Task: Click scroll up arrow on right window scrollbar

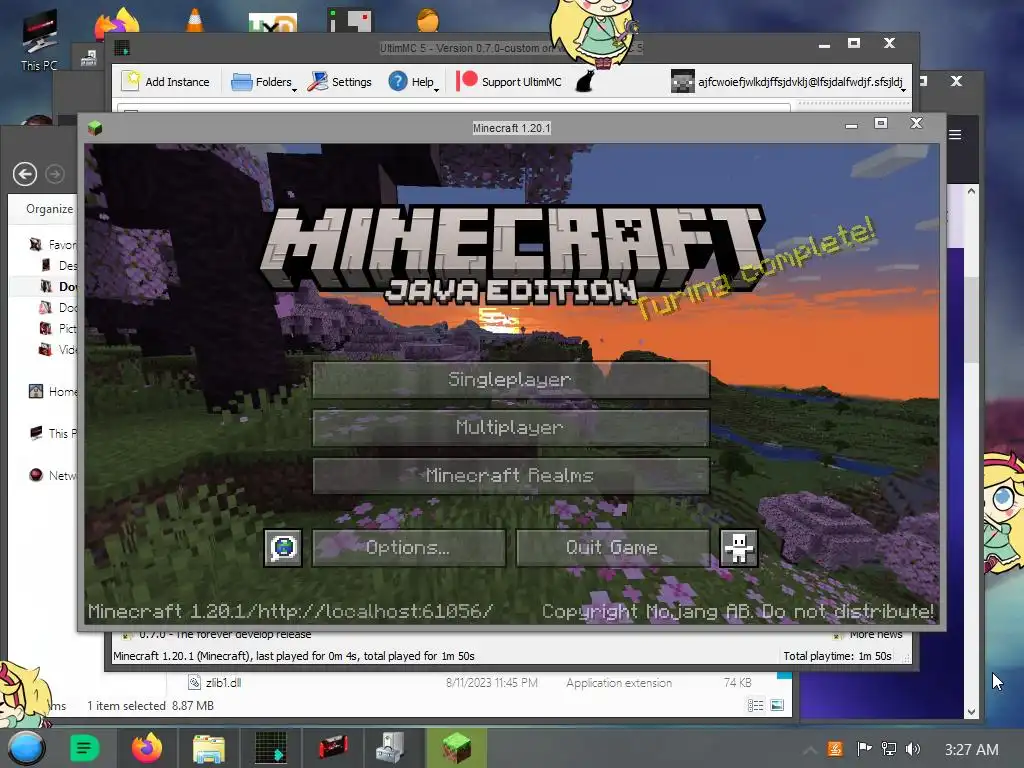Action: [x=971, y=191]
